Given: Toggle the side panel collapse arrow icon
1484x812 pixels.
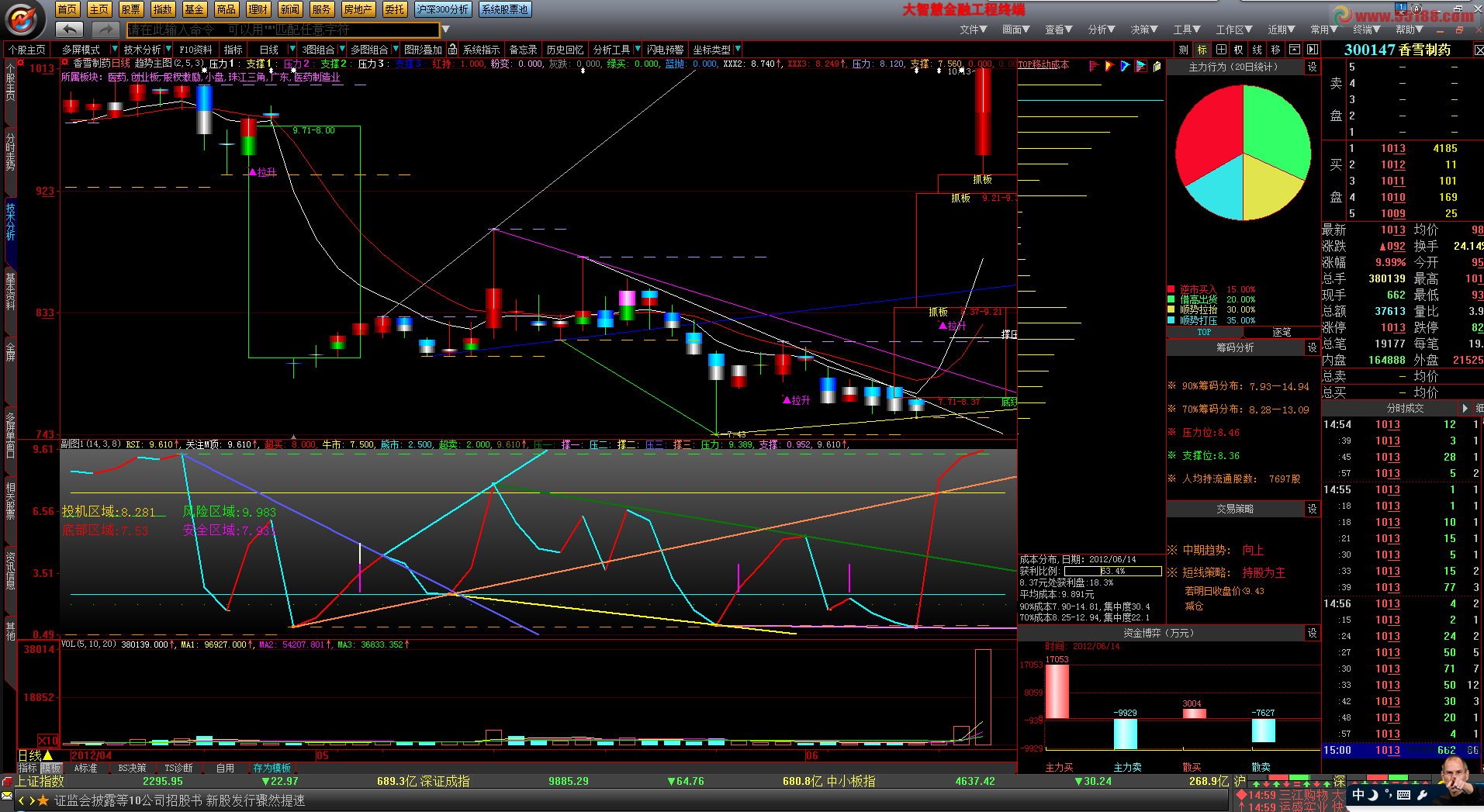Looking at the screenshot, I should [1313, 49].
